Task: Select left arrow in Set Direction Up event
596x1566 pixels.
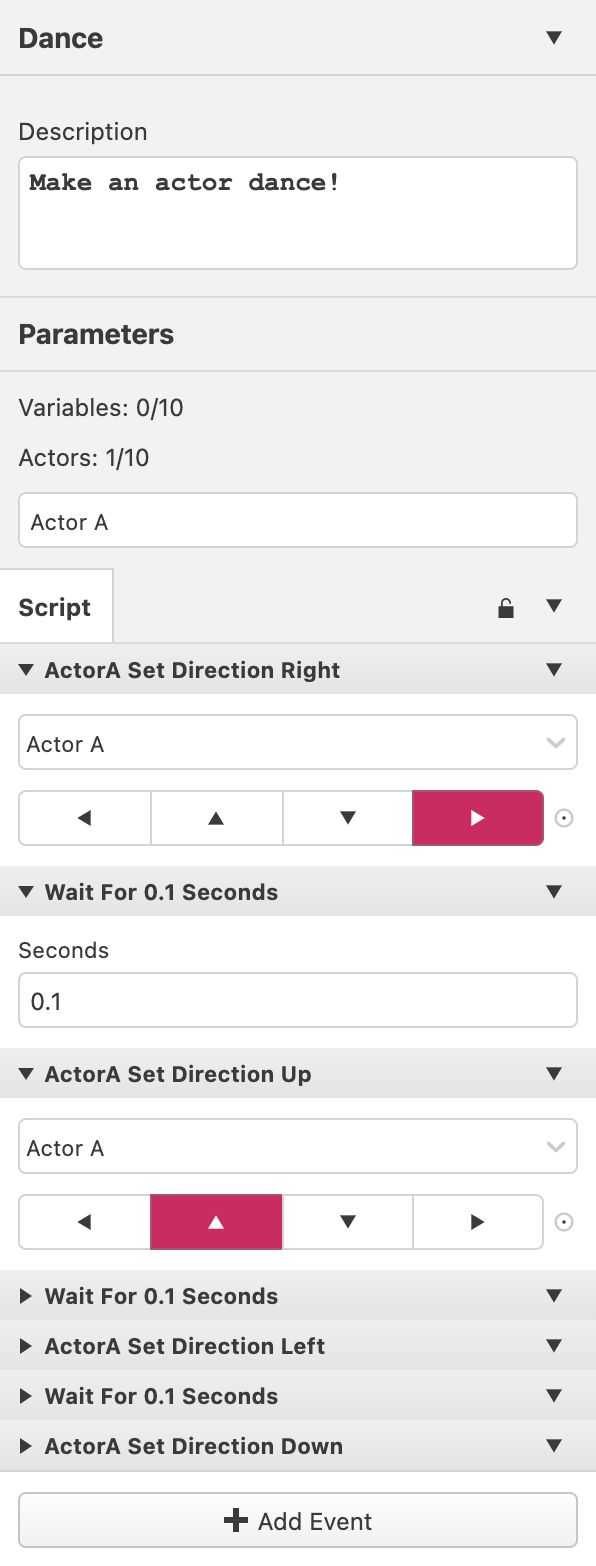Action: coord(85,1222)
